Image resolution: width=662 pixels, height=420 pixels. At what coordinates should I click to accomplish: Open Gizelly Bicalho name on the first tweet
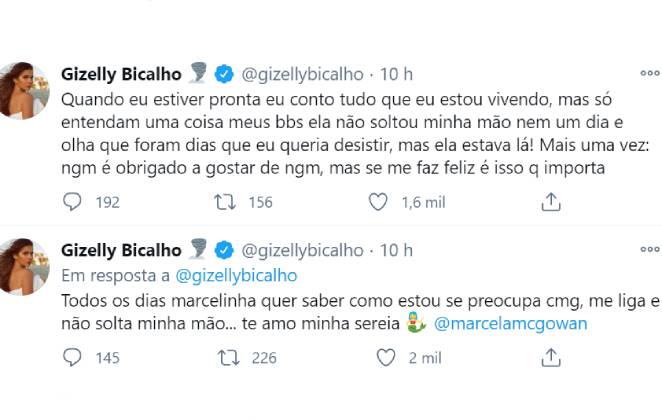click(x=121, y=74)
